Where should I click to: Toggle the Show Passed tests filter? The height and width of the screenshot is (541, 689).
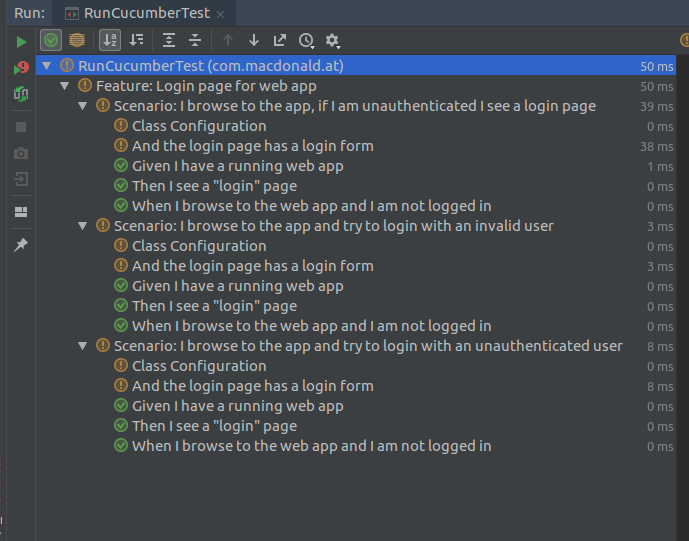pos(50,41)
